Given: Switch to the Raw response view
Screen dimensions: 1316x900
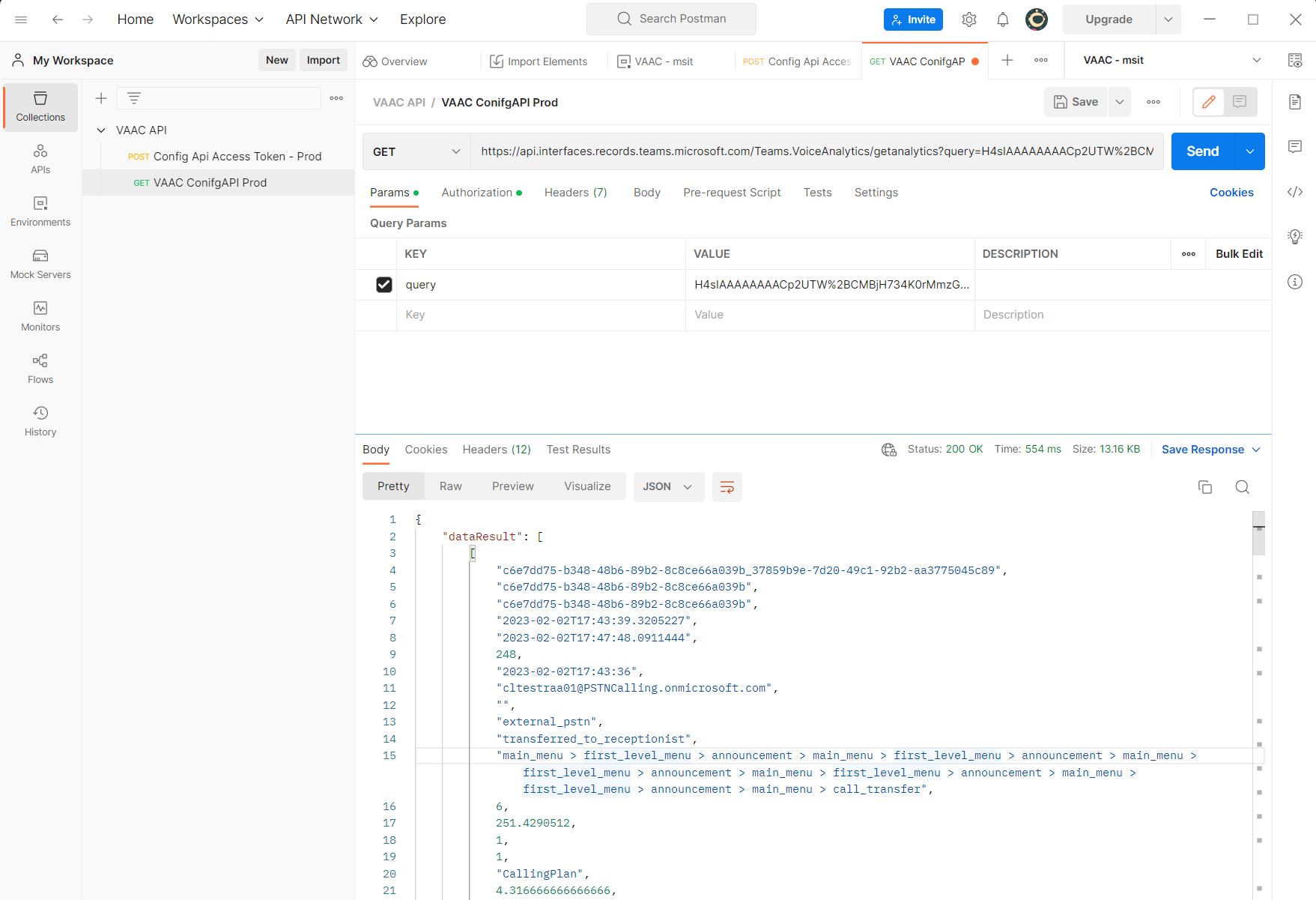Looking at the screenshot, I should point(451,486).
